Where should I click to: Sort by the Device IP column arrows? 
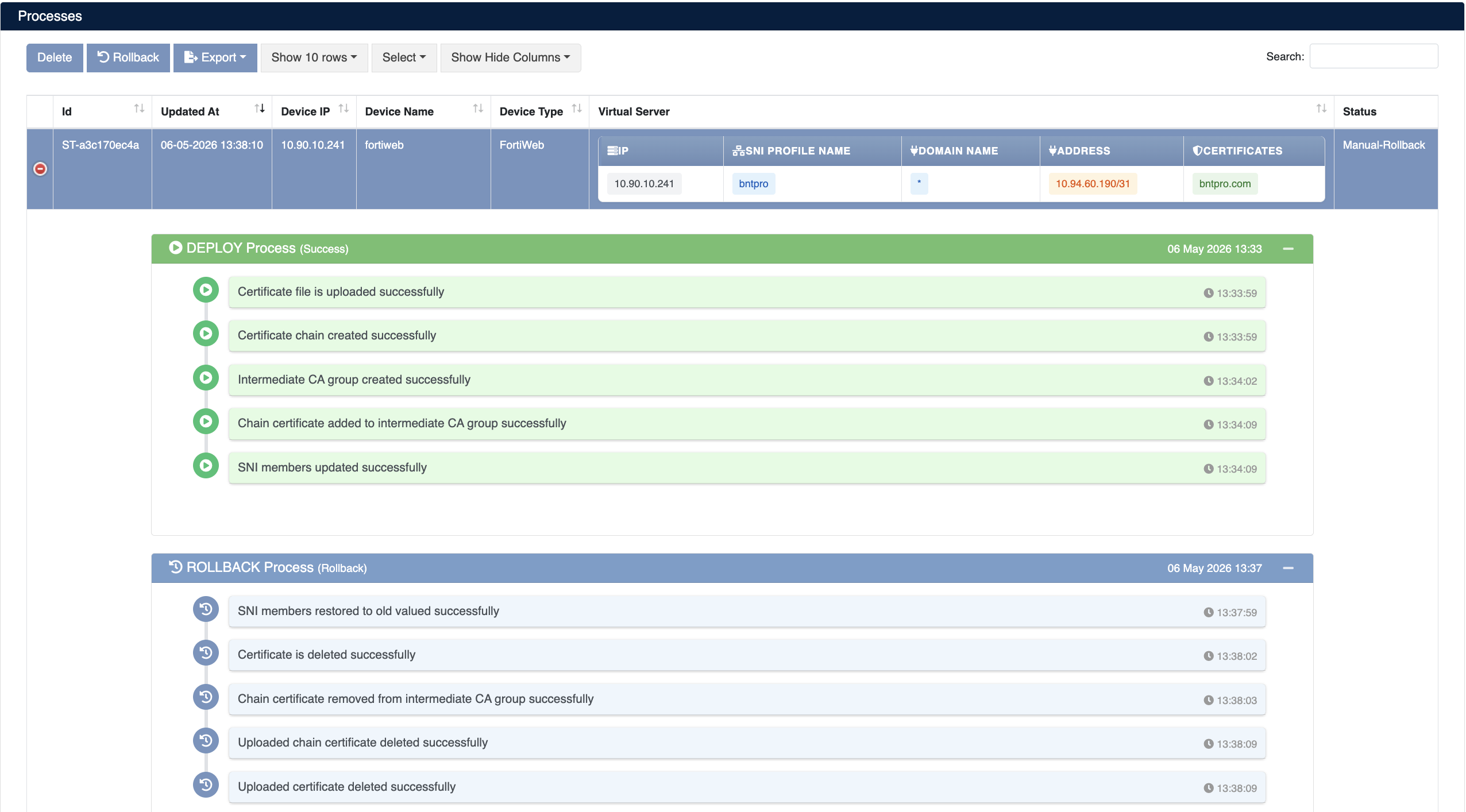pos(344,109)
